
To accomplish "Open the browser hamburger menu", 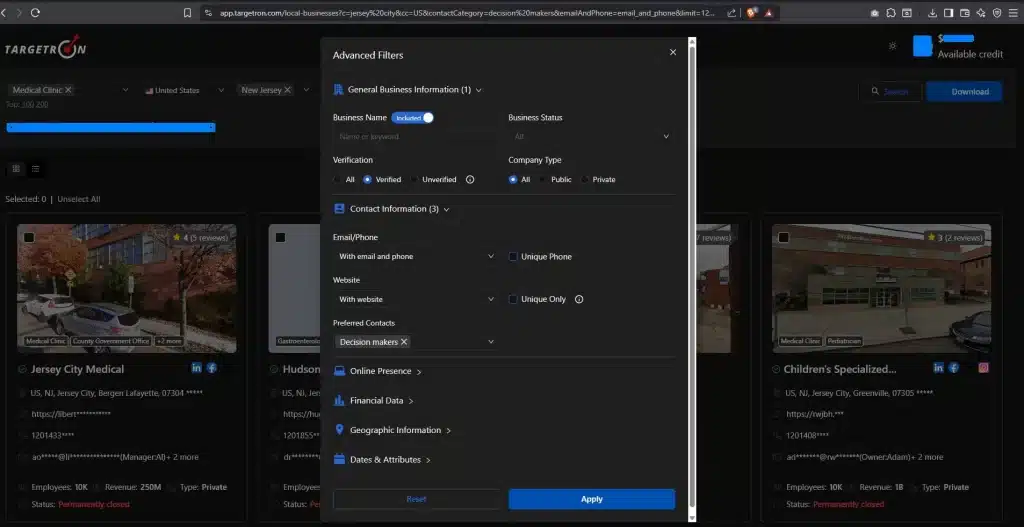I will pyautogui.click(x=1013, y=12).
